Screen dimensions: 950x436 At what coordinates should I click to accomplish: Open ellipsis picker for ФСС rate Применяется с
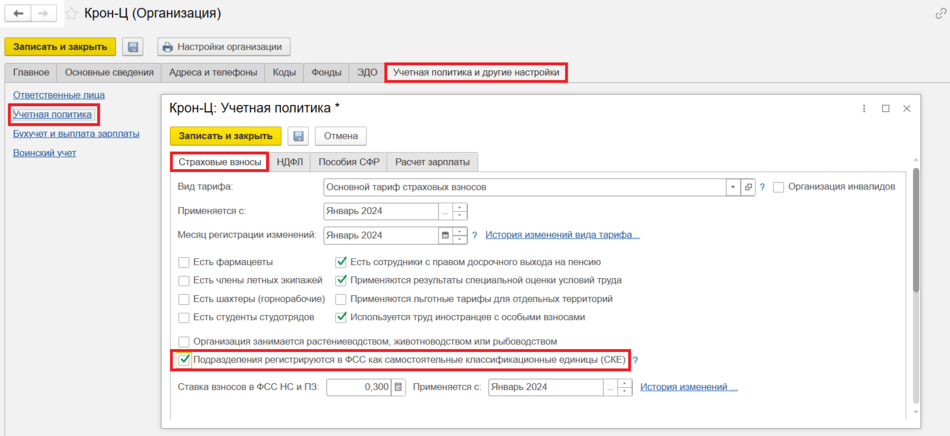coord(610,387)
